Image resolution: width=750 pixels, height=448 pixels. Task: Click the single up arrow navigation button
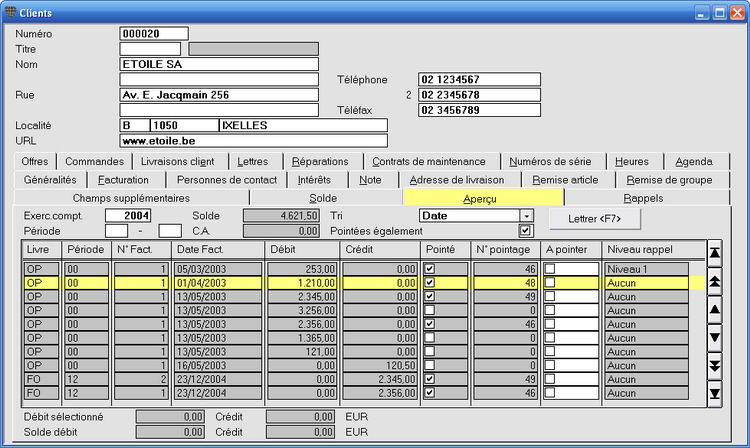(x=714, y=310)
